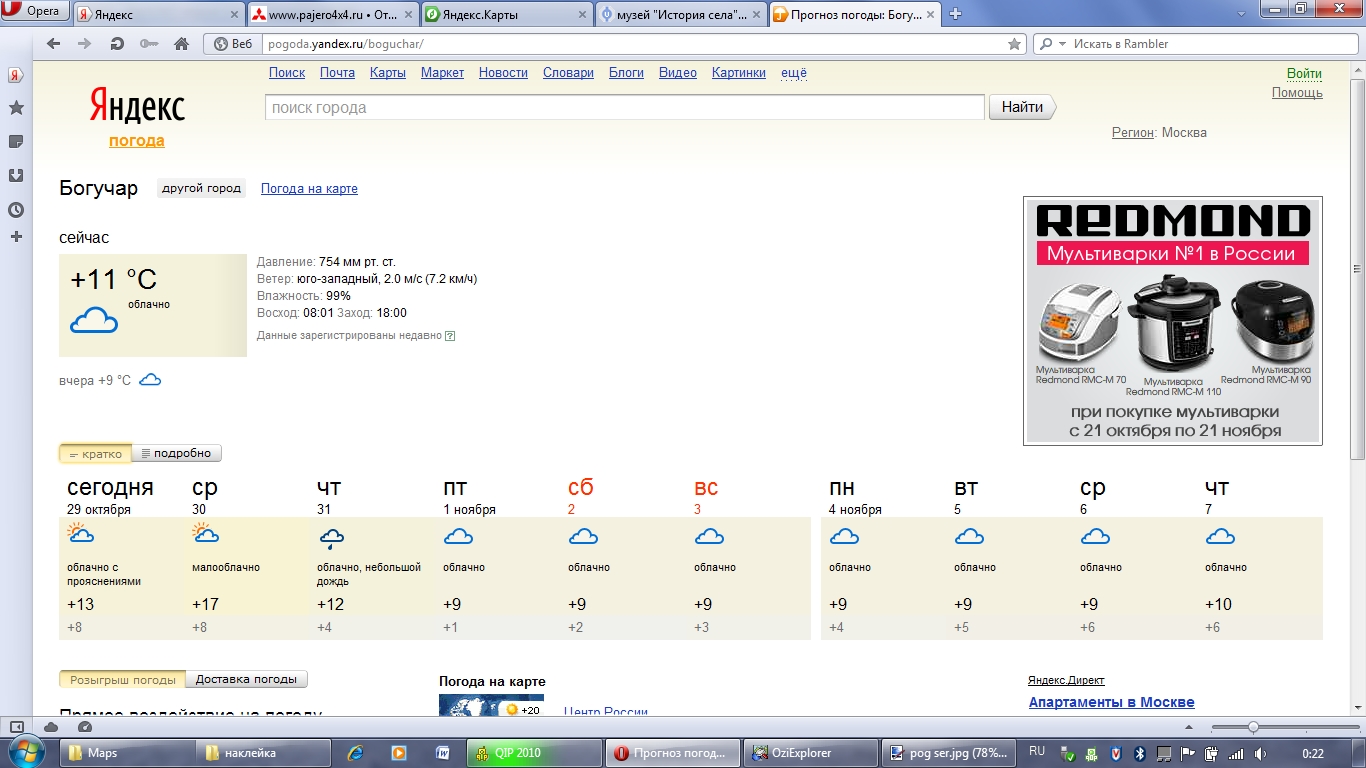Open a new tab with the plus button
The image size is (1366, 768).
click(955, 14)
